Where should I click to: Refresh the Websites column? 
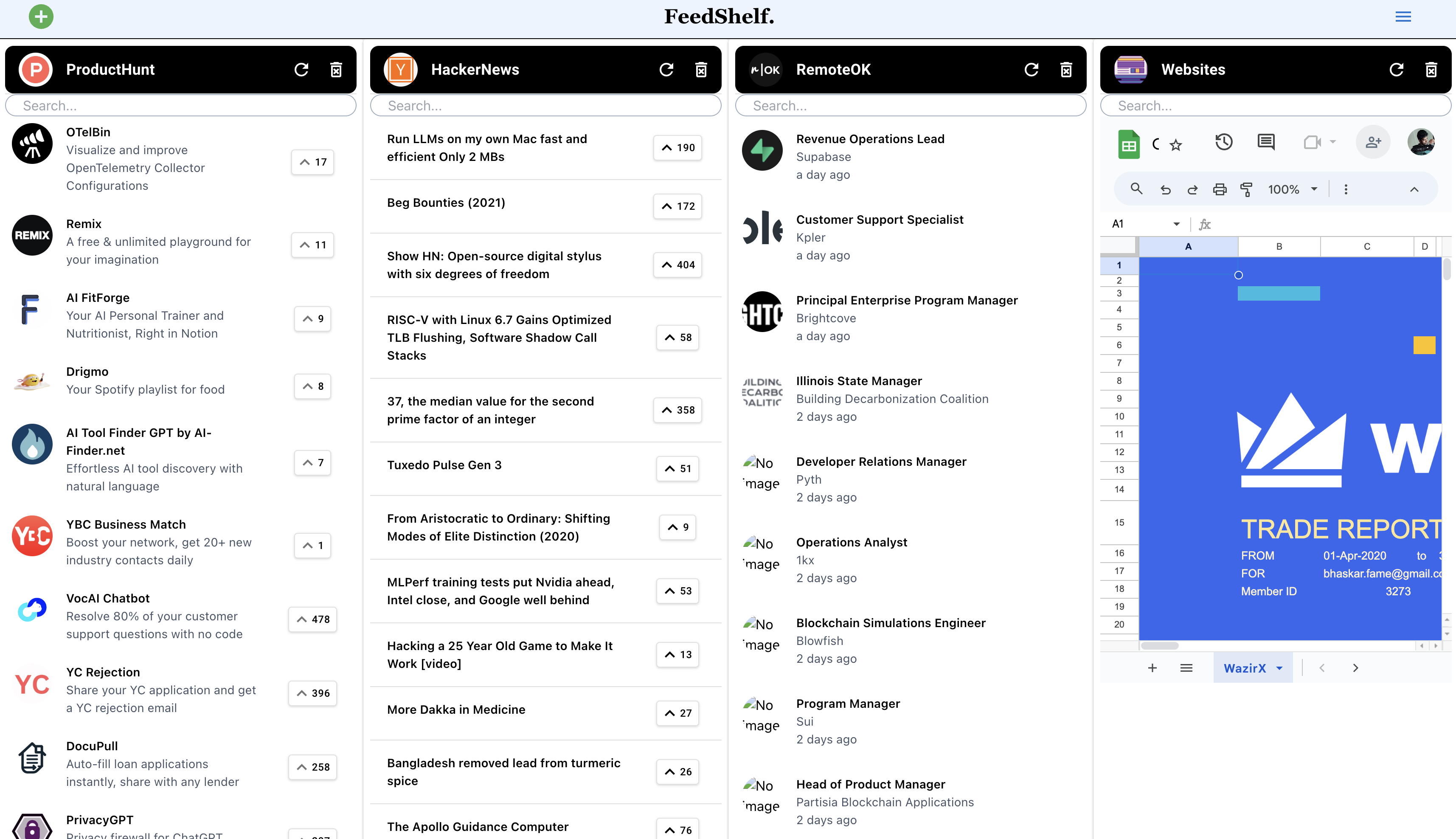(x=1397, y=70)
